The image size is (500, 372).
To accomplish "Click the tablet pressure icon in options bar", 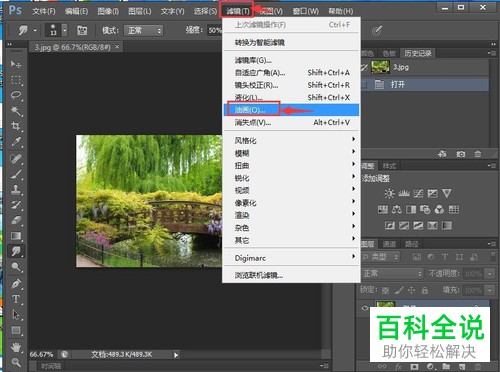I will [377, 31].
